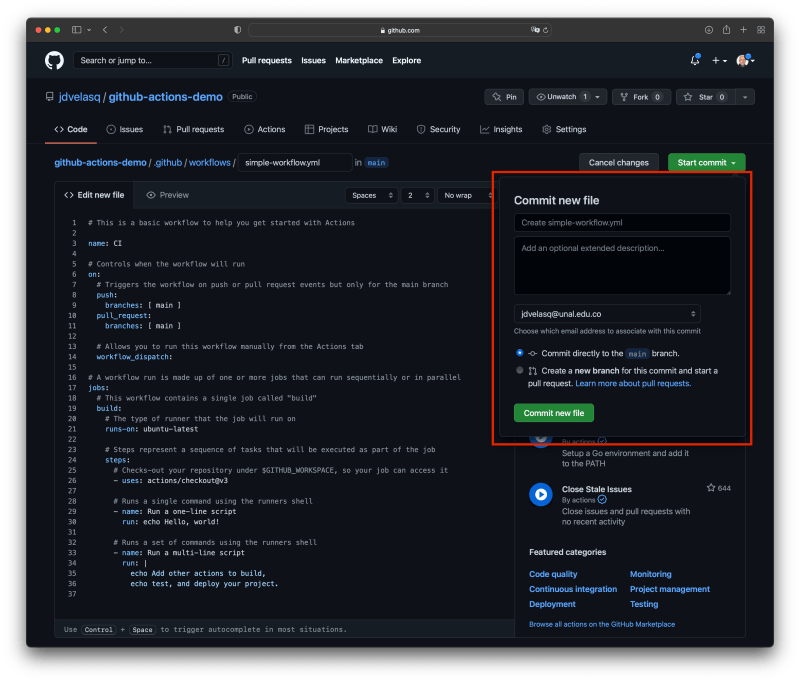Switch to the Insights tab

click(x=501, y=130)
